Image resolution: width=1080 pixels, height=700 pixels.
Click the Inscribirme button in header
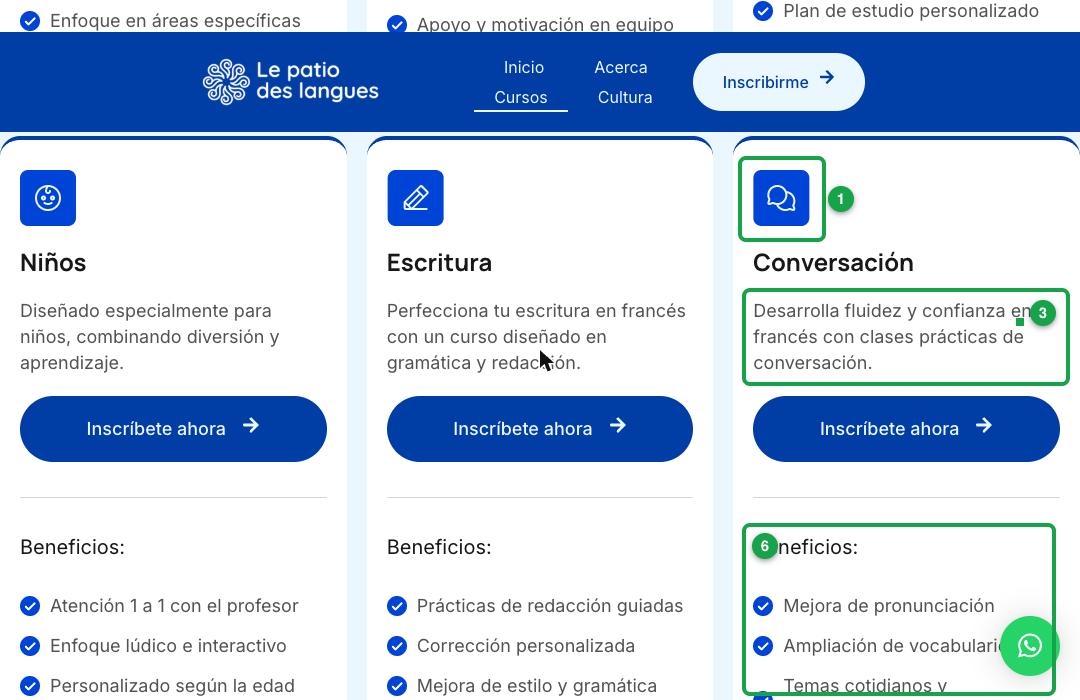click(x=778, y=82)
